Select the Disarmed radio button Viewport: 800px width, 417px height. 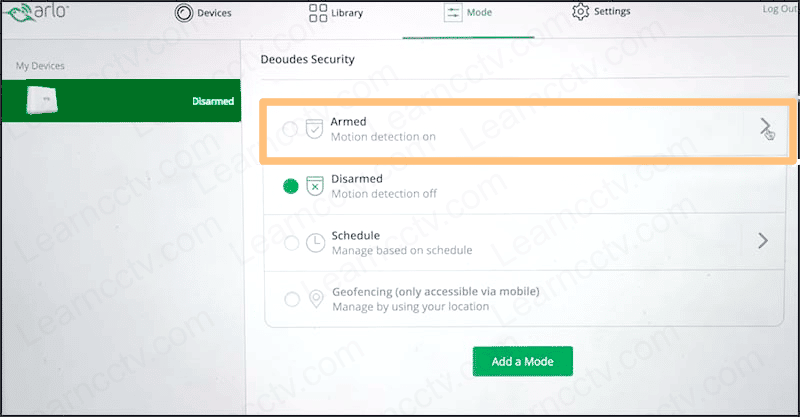click(290, 186)
